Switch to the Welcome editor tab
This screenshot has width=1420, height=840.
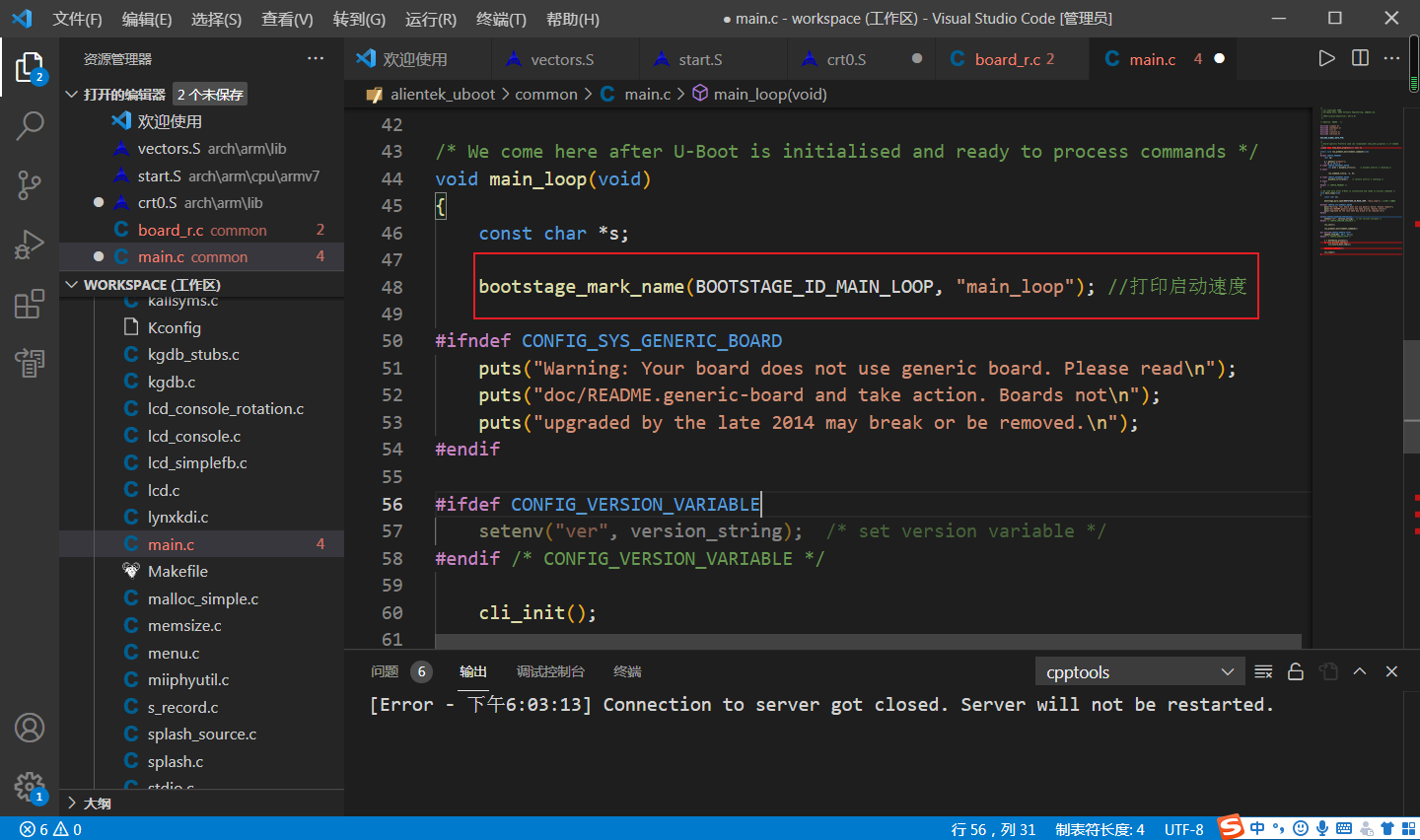[418, 59]
